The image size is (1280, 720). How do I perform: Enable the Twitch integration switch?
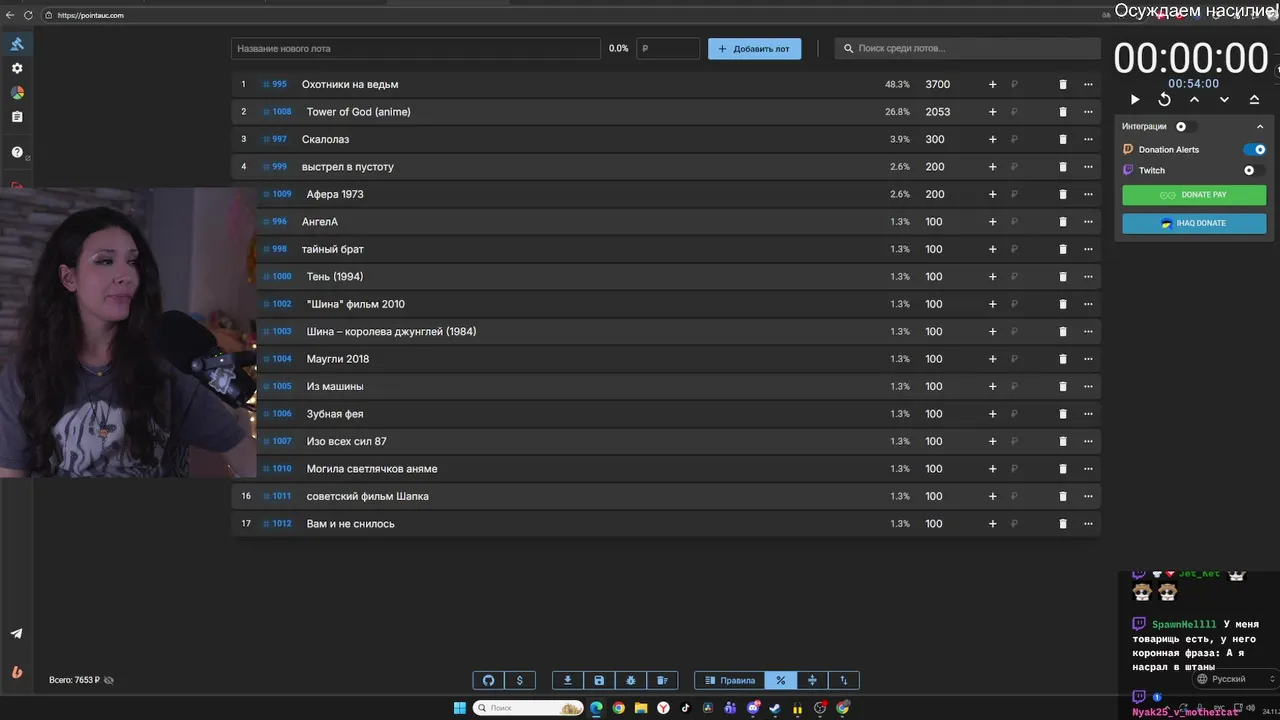[x=1254, y=171]
